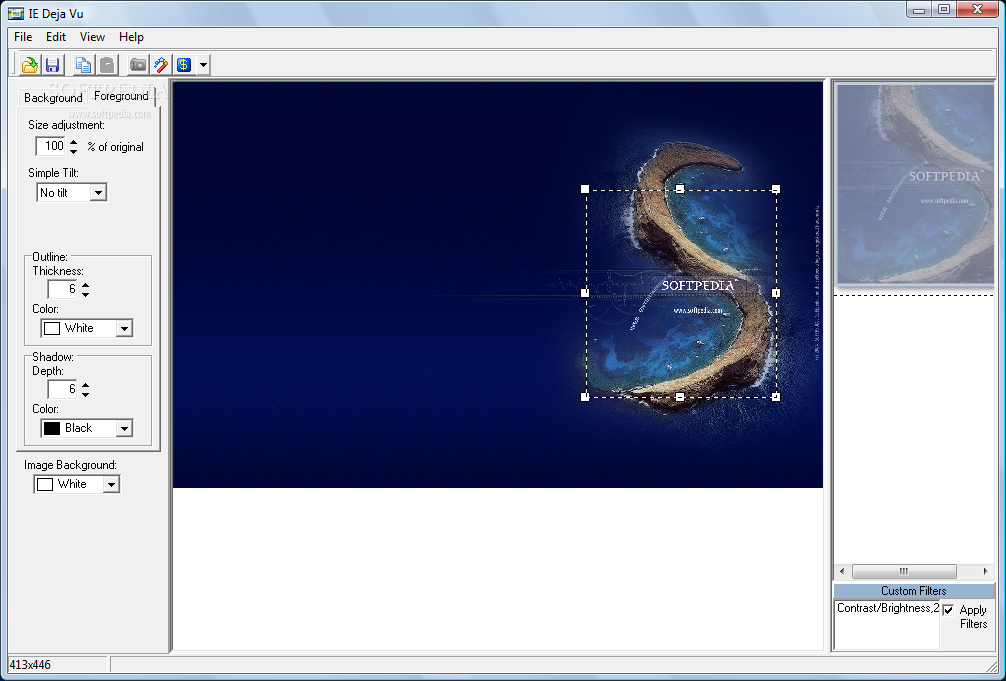Click the Size adjustment value field
1006x681 pixels.
point(51,146)
